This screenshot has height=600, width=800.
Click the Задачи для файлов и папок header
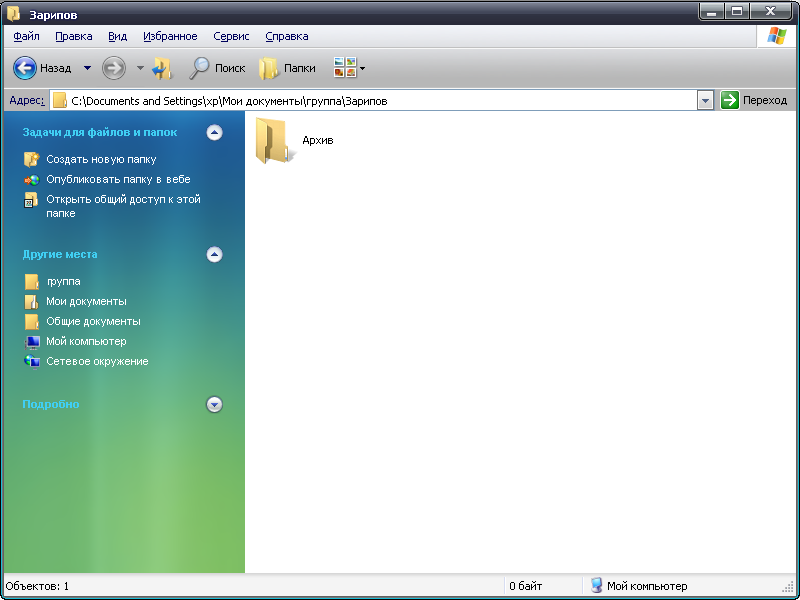100,132
